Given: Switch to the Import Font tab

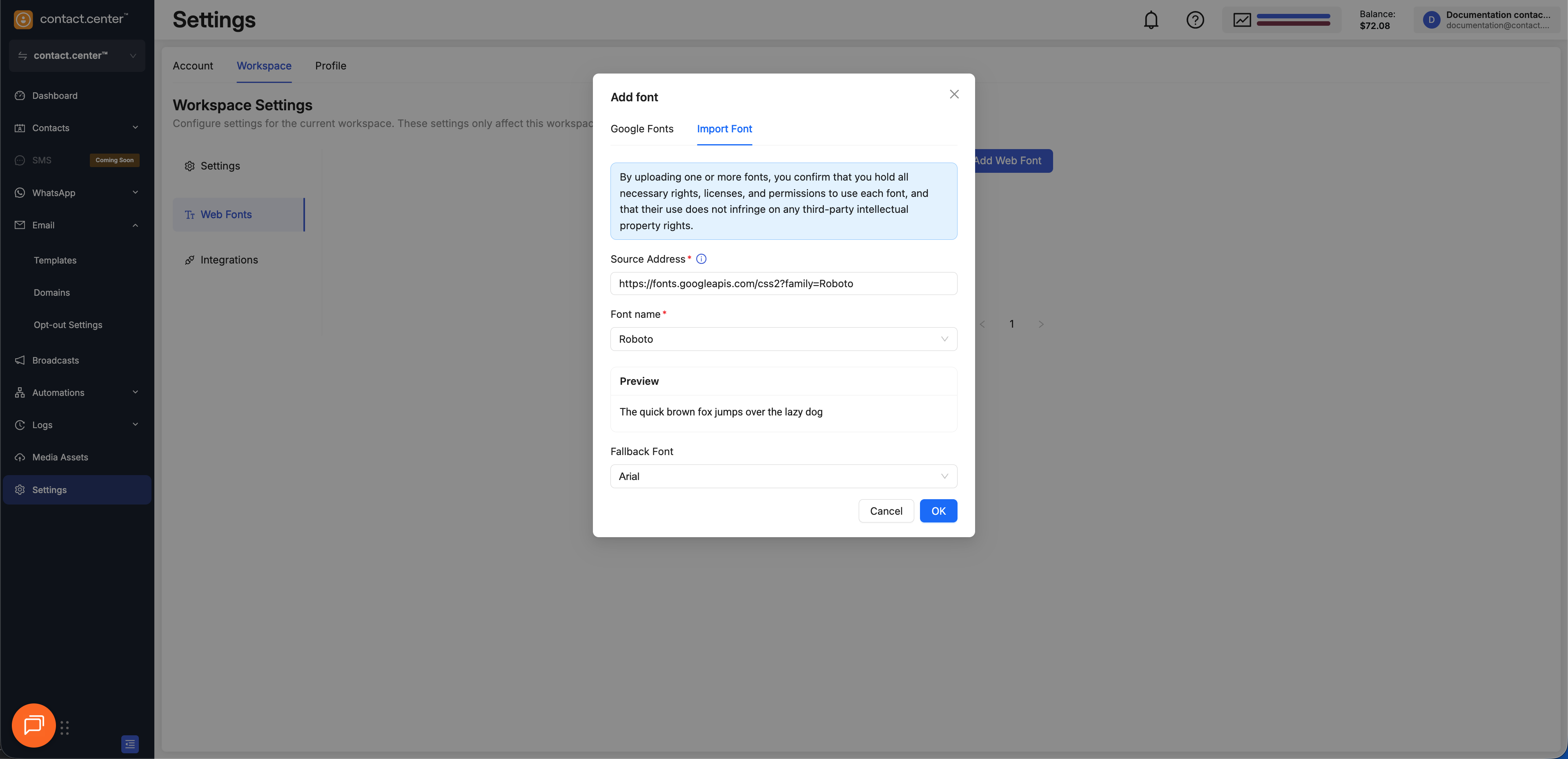Looking at the screenshot, I should pos(724,129).
